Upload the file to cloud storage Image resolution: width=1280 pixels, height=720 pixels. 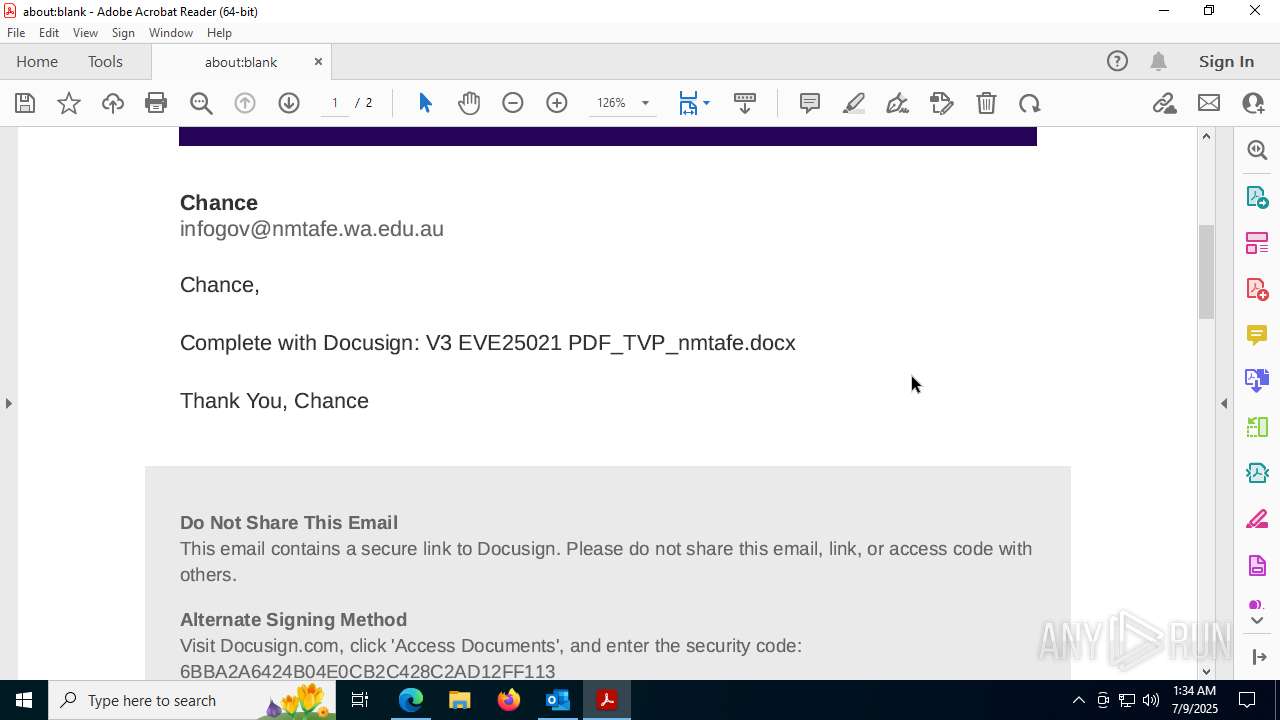(113, 103)
